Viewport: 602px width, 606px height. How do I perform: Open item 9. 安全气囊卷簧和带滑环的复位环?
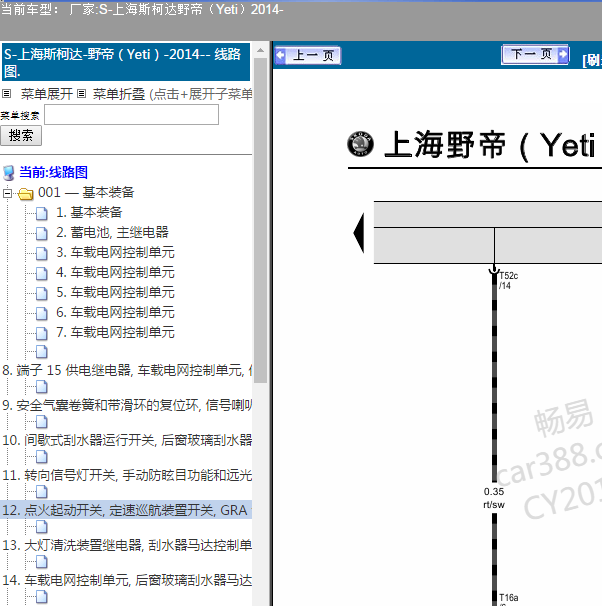127,405
